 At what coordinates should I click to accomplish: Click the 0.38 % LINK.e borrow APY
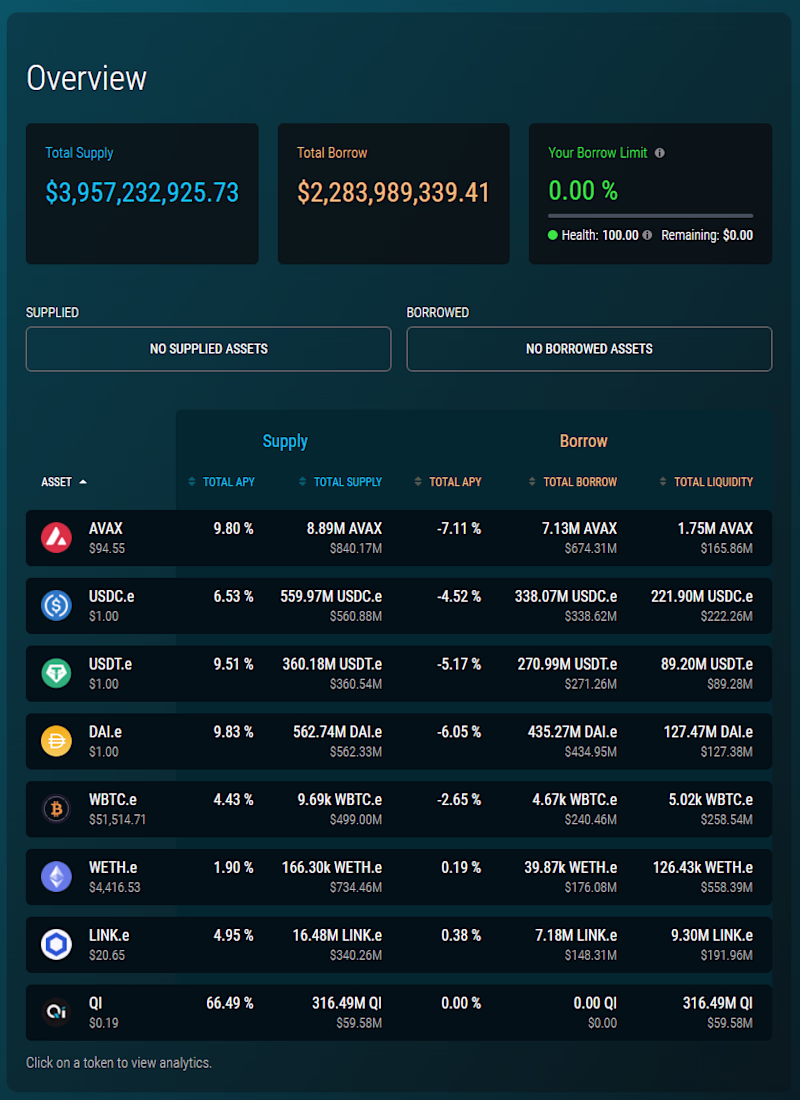pyautogui.click(x=461, y=935)
